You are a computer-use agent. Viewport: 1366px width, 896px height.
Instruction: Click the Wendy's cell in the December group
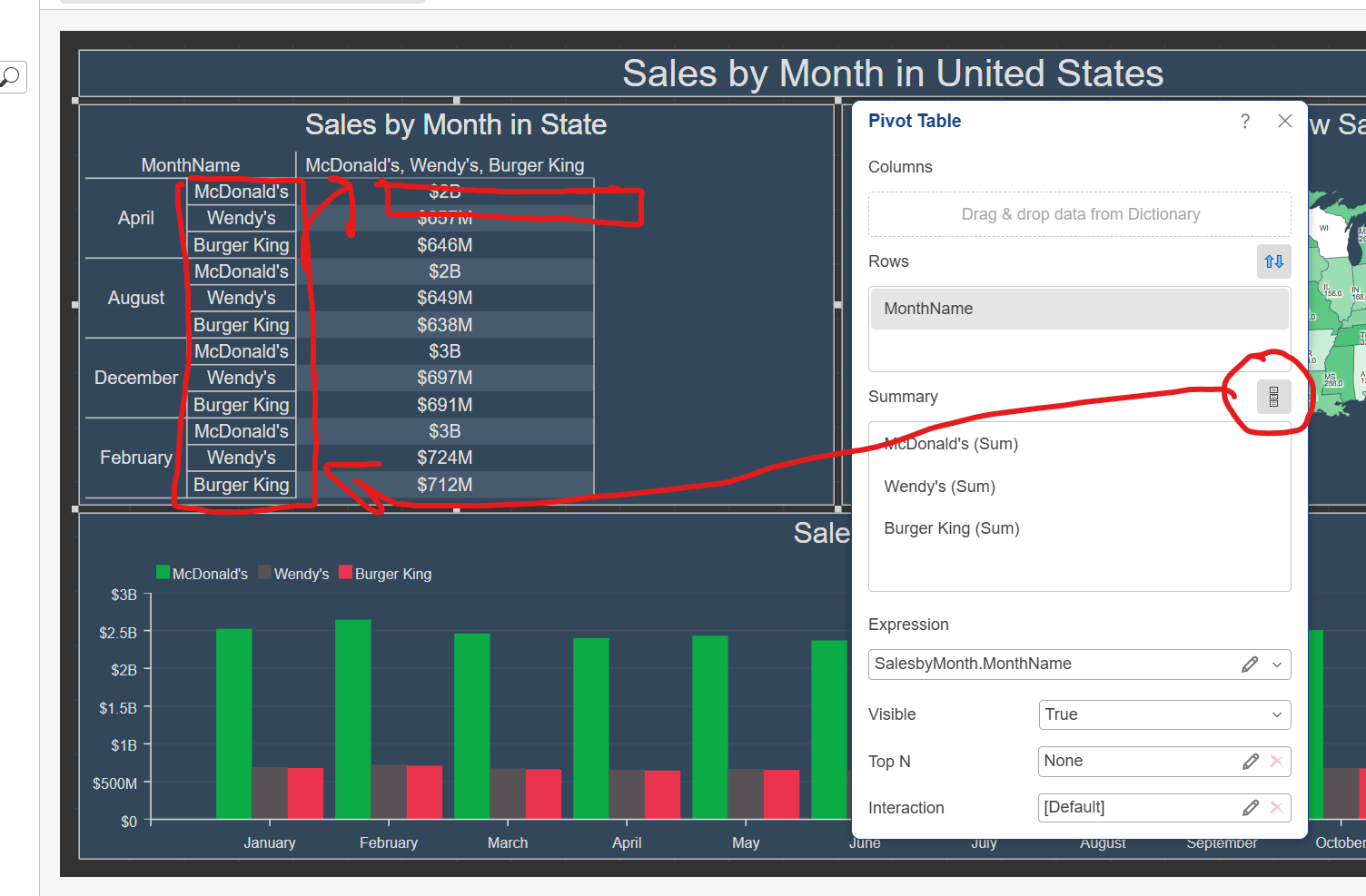(241, 378)
